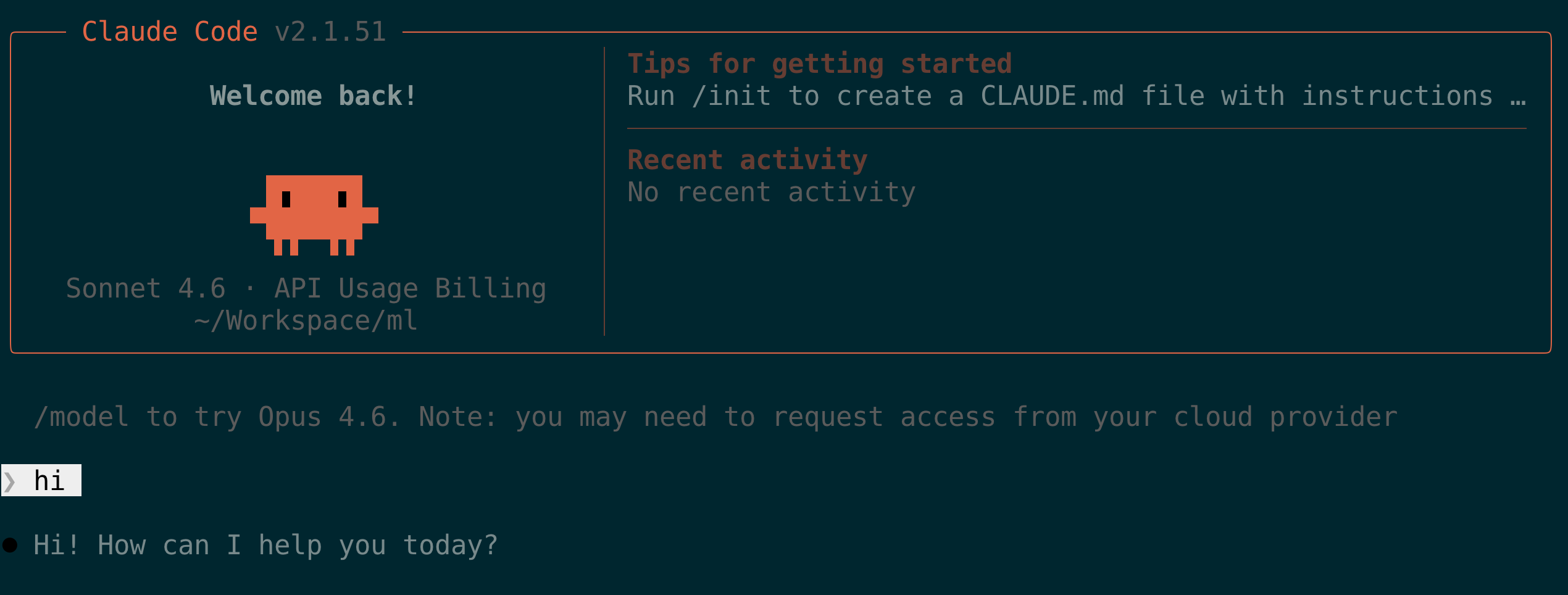1568x595 pixels.
Task: Select the Sonnet 4.6 model label
Action: point(146,288)
